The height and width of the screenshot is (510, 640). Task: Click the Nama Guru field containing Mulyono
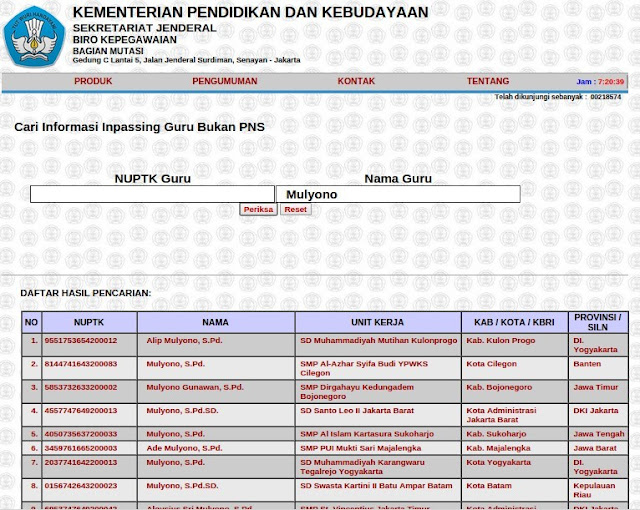(398, 194)
